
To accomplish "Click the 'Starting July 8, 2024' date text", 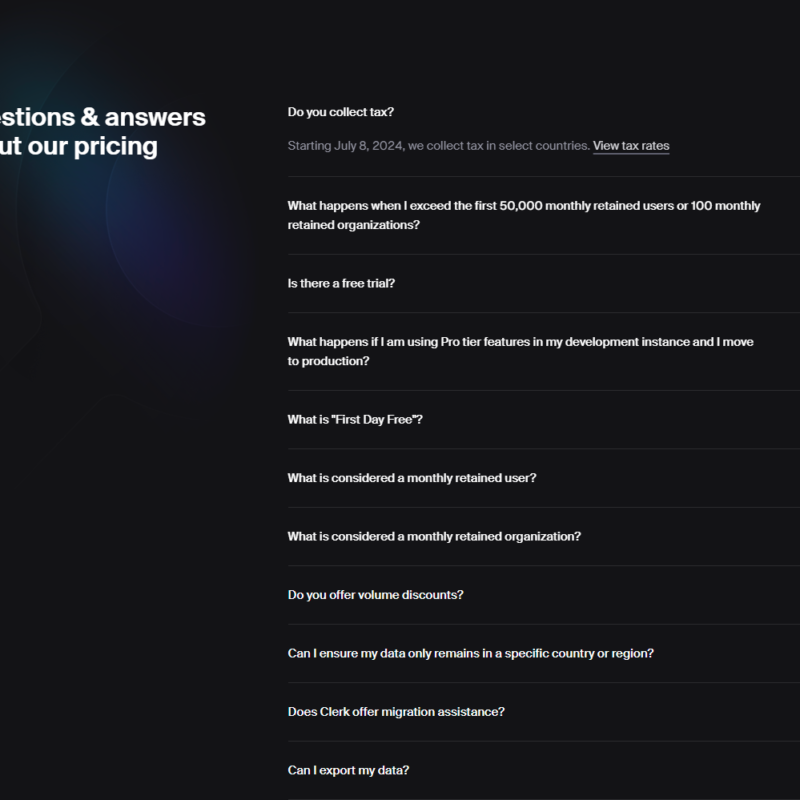I will tap(345, 146).
